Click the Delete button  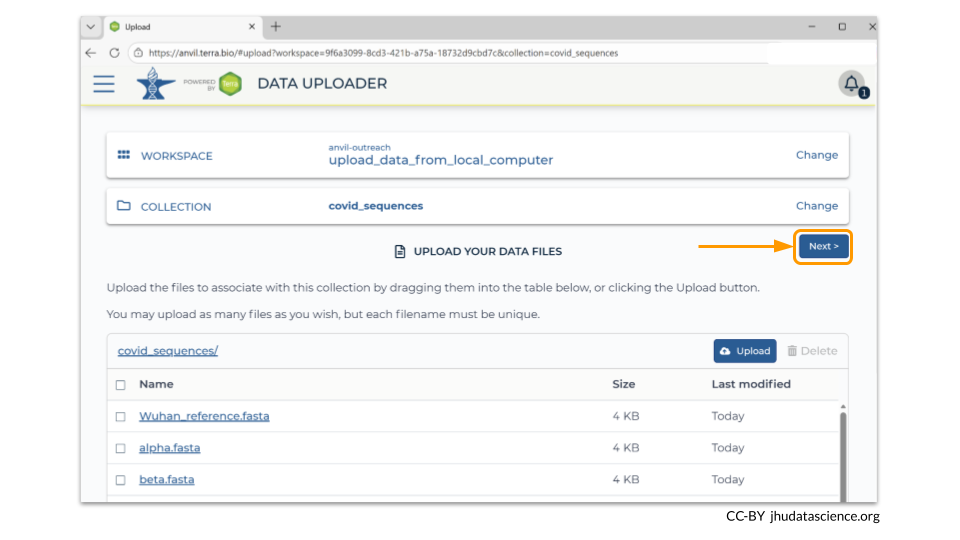[812, 351]
